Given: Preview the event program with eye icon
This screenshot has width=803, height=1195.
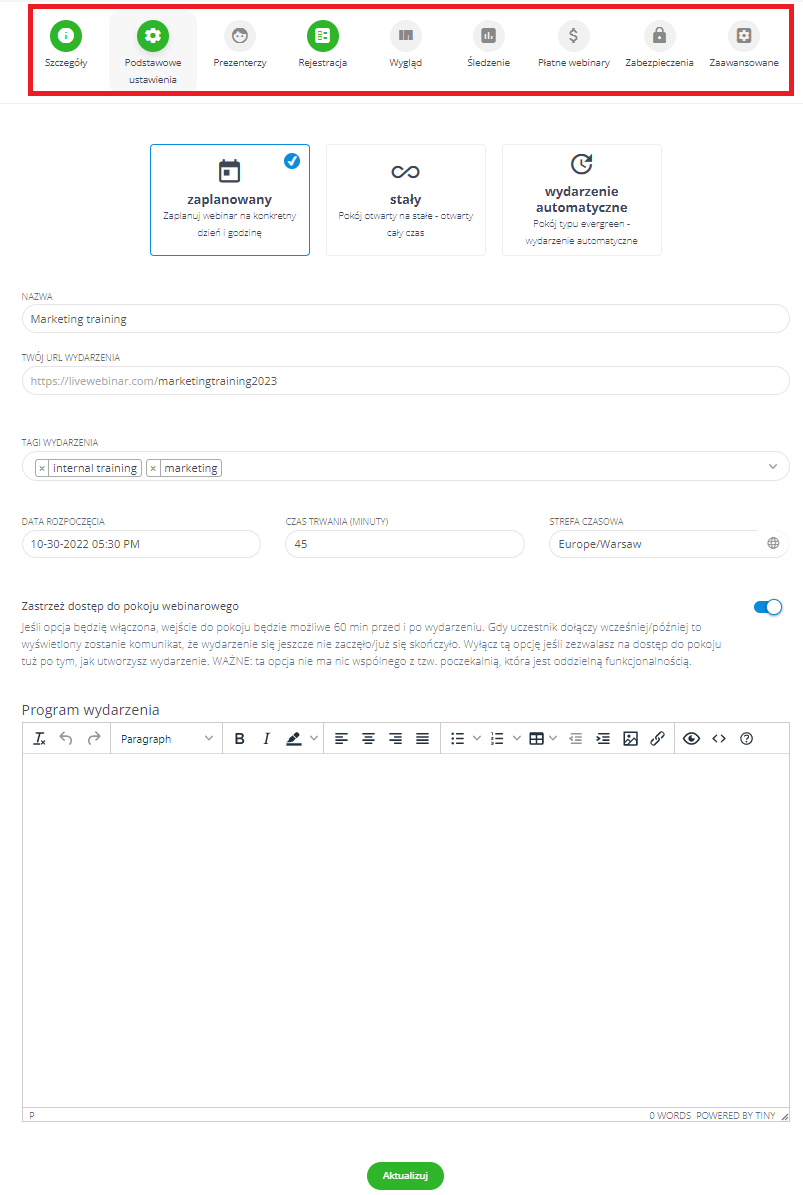Looking at the screenshot, I should (691, 739).
